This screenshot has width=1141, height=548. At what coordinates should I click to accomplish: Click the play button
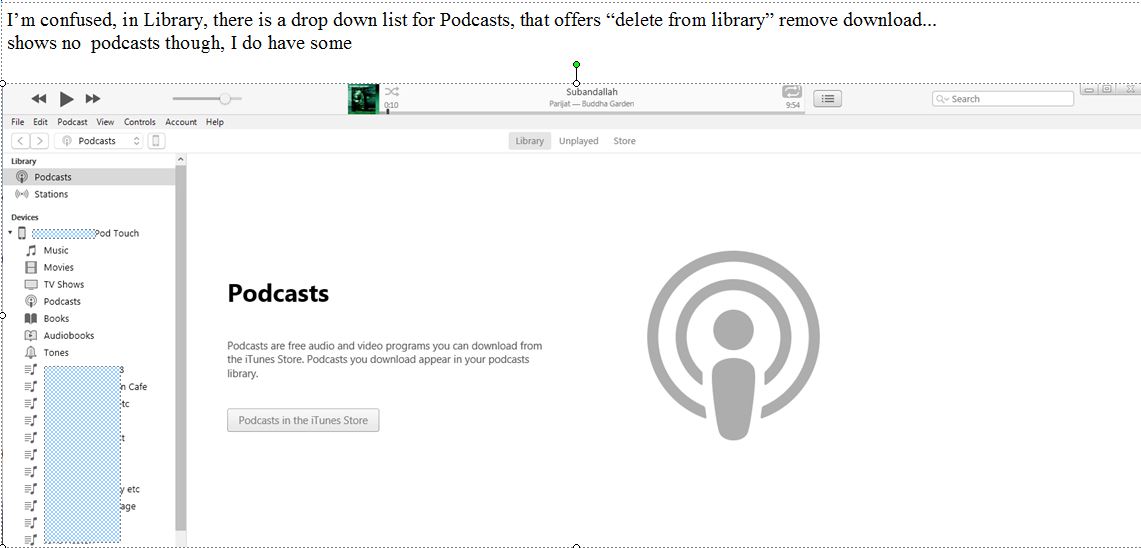coord(66,99)
